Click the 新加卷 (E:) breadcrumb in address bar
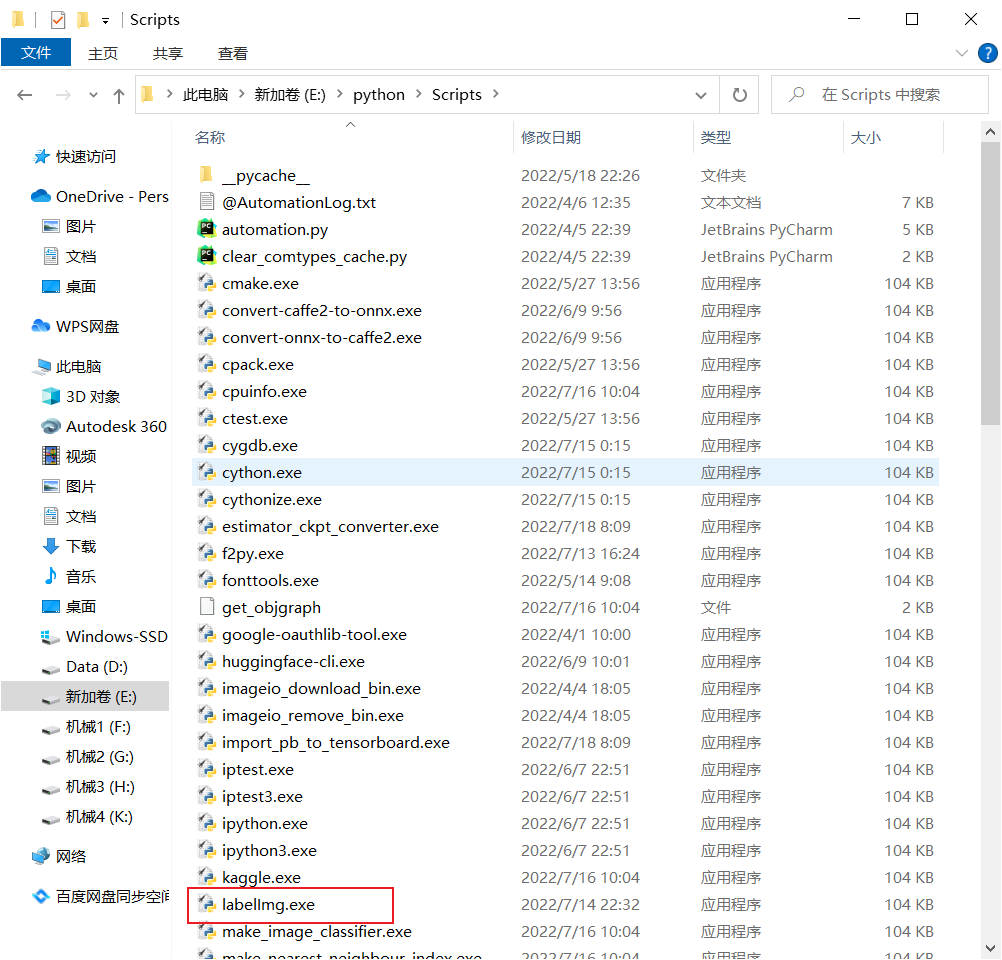The height and width of the screenshot is (960, 1002). pyautogui.click(x=290, y=95)
